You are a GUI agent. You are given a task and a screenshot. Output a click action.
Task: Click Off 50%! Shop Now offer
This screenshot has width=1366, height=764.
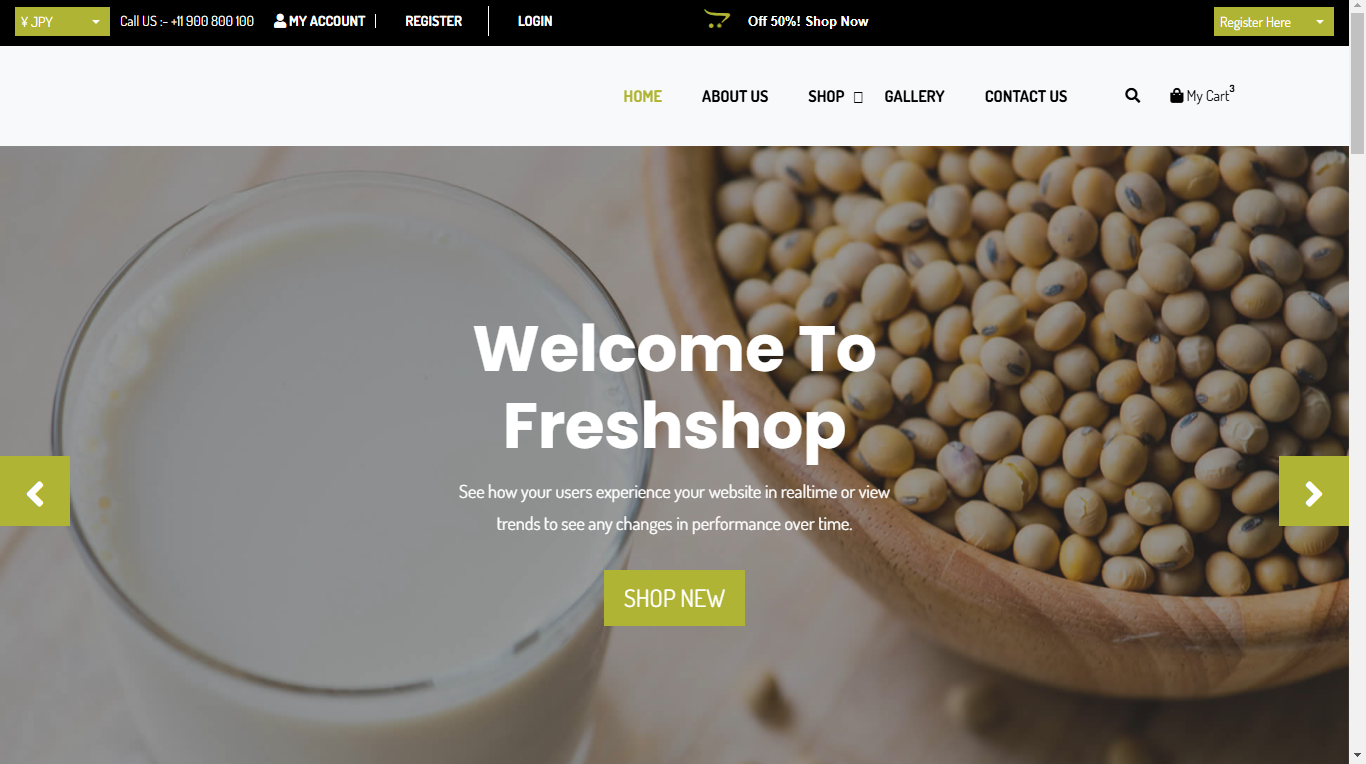click(808, 21)
